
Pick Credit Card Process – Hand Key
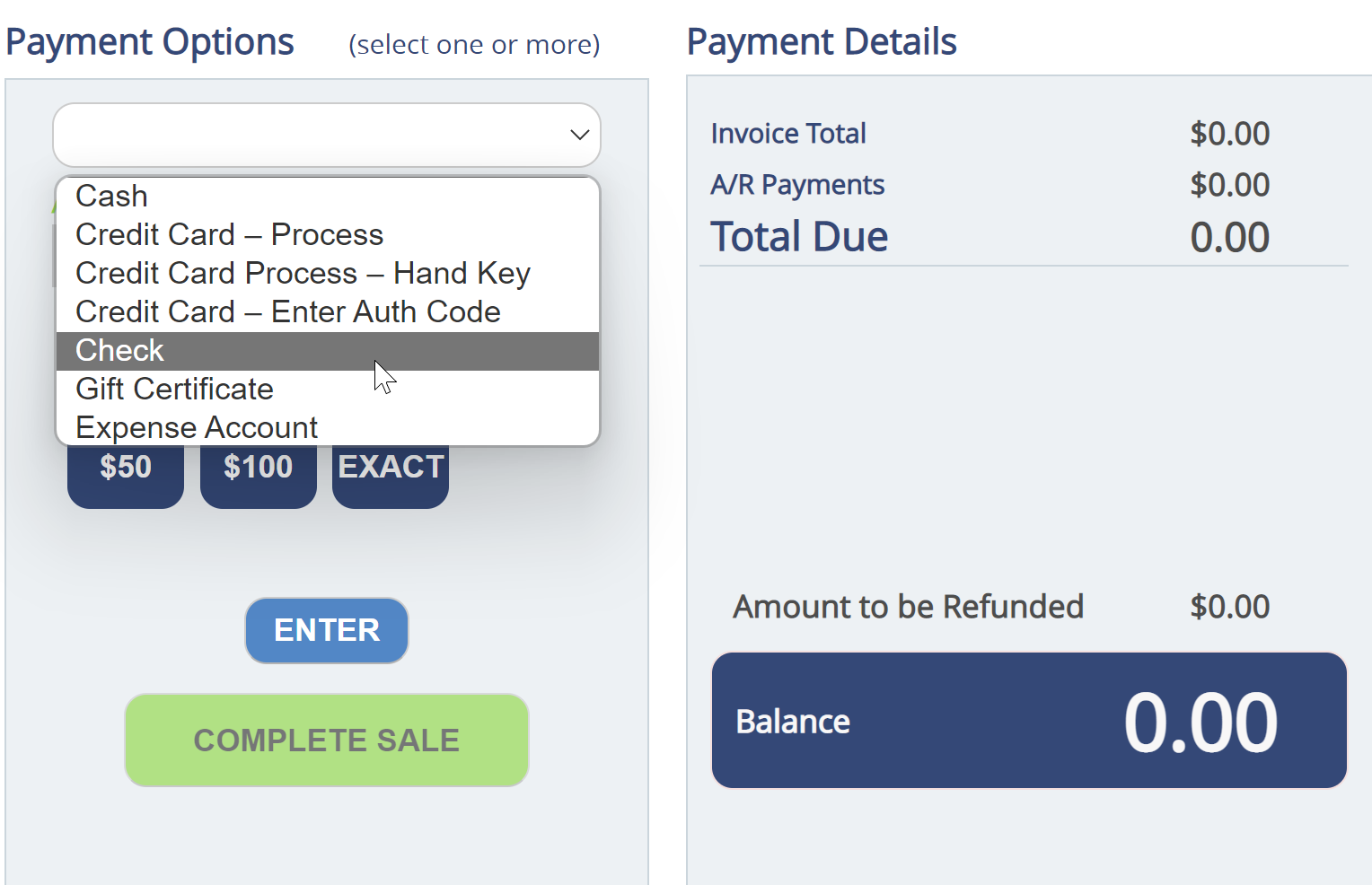click(x=303, y=273)
